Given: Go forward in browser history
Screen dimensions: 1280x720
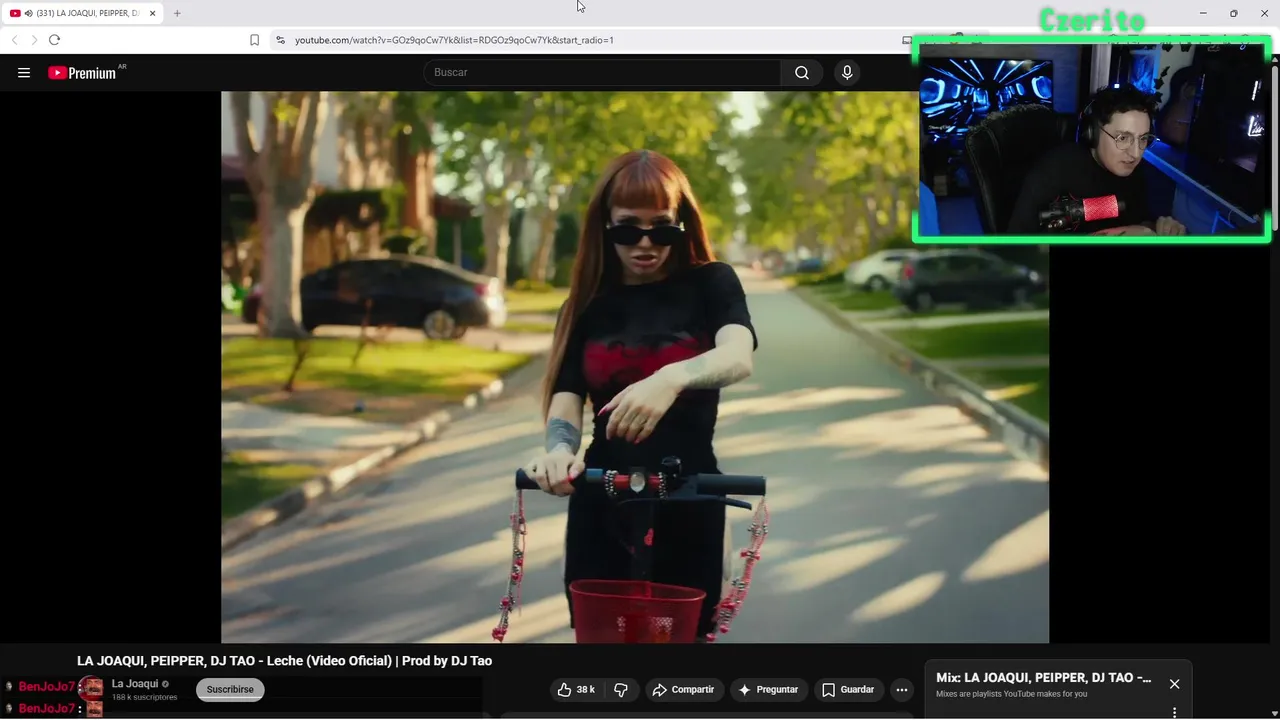Looking at the screenshot, I should click(x=33, y=40).
